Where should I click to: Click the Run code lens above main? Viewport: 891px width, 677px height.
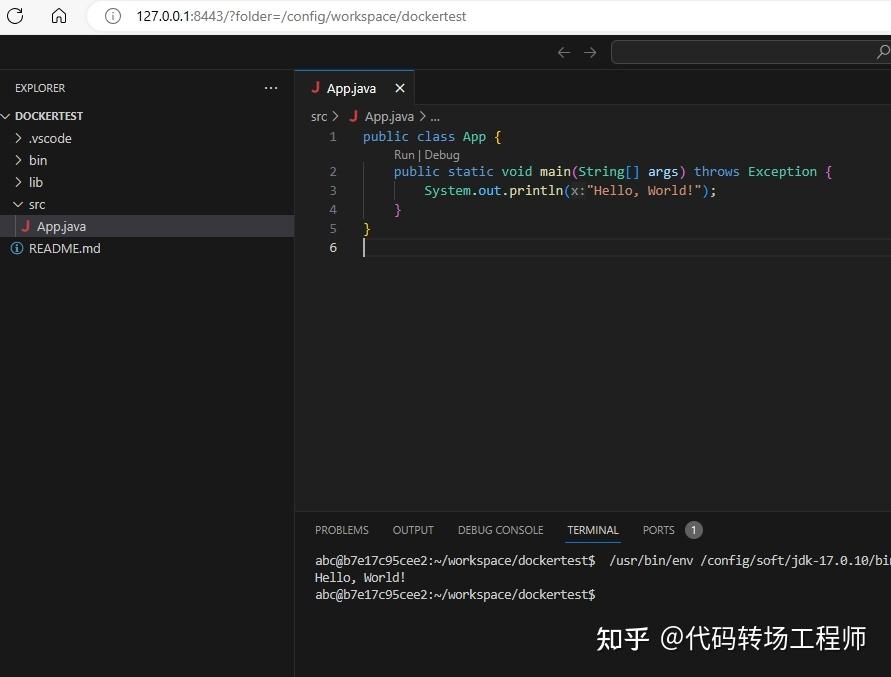point(404,155)
